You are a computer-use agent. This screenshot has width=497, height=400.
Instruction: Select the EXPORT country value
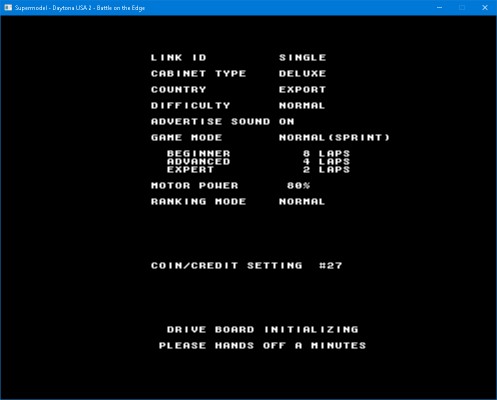[302, 90]
